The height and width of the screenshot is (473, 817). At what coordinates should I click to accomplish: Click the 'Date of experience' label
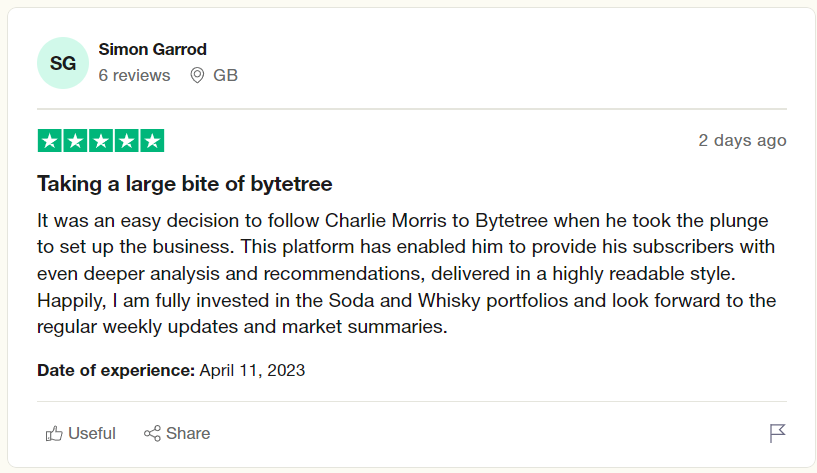click(x=115, y=370)
